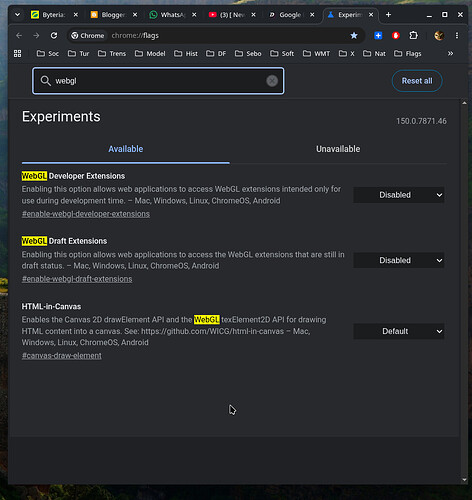The image size is (472, 500).
Task: Expand WebGL Developer Extensions Disabled dropdown
Action: (399, 195)
